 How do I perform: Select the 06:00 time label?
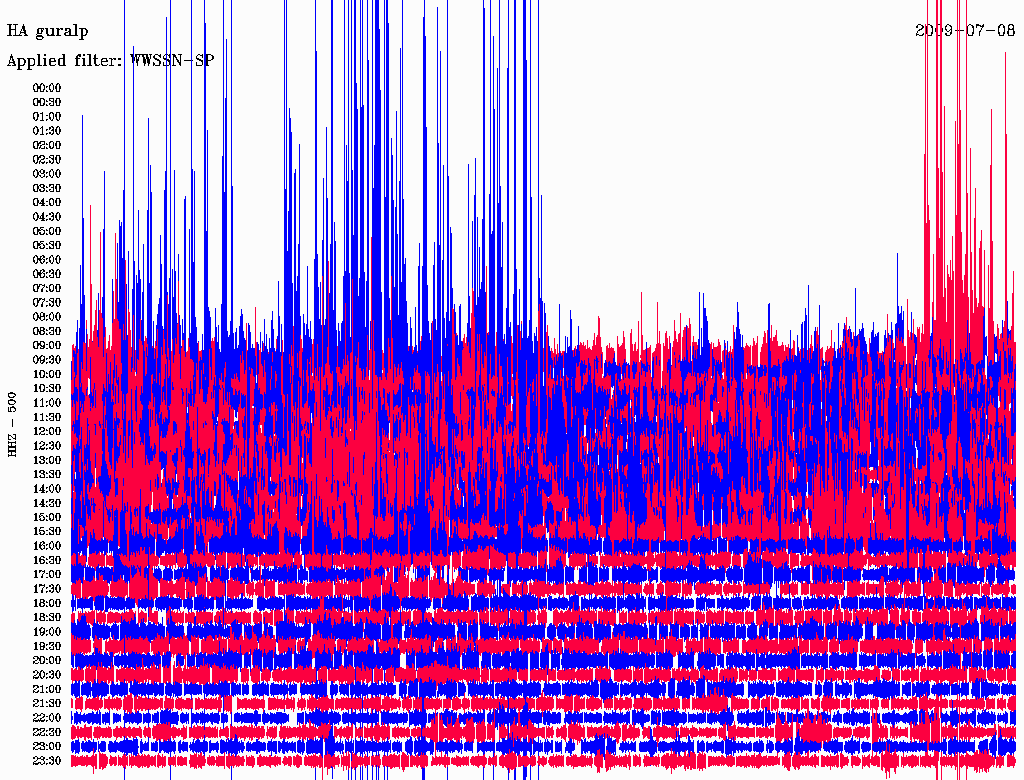click(47, 259)
